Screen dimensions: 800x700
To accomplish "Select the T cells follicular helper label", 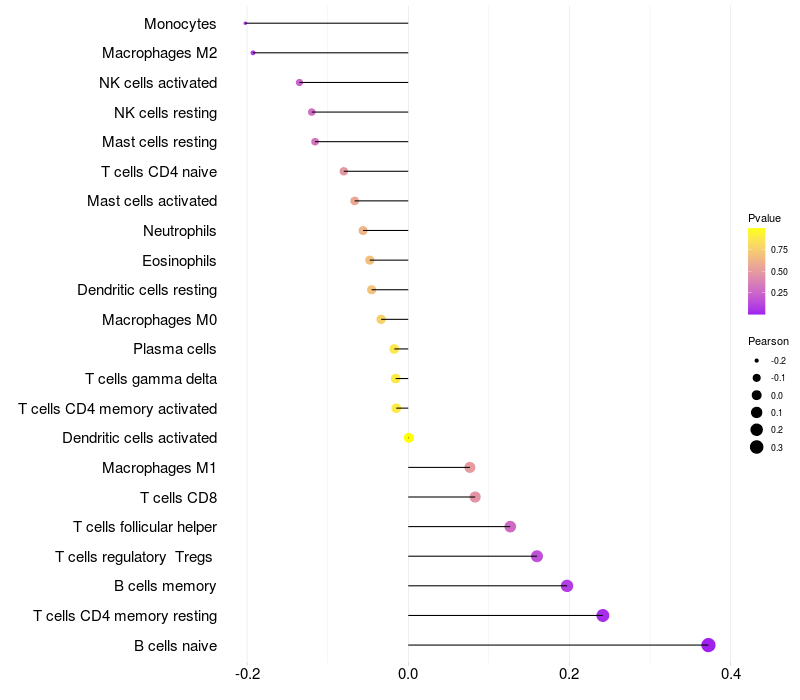I will [x=145, y=527].
